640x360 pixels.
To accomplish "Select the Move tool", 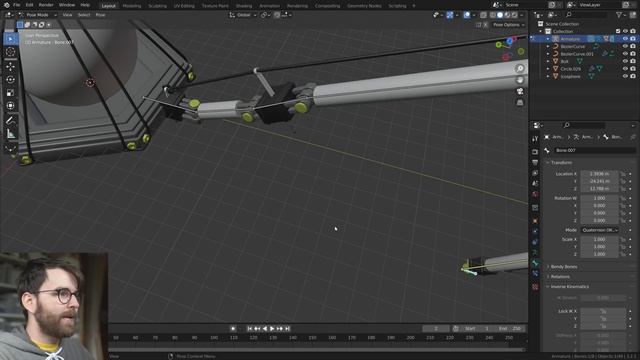I will coord(11,66).
